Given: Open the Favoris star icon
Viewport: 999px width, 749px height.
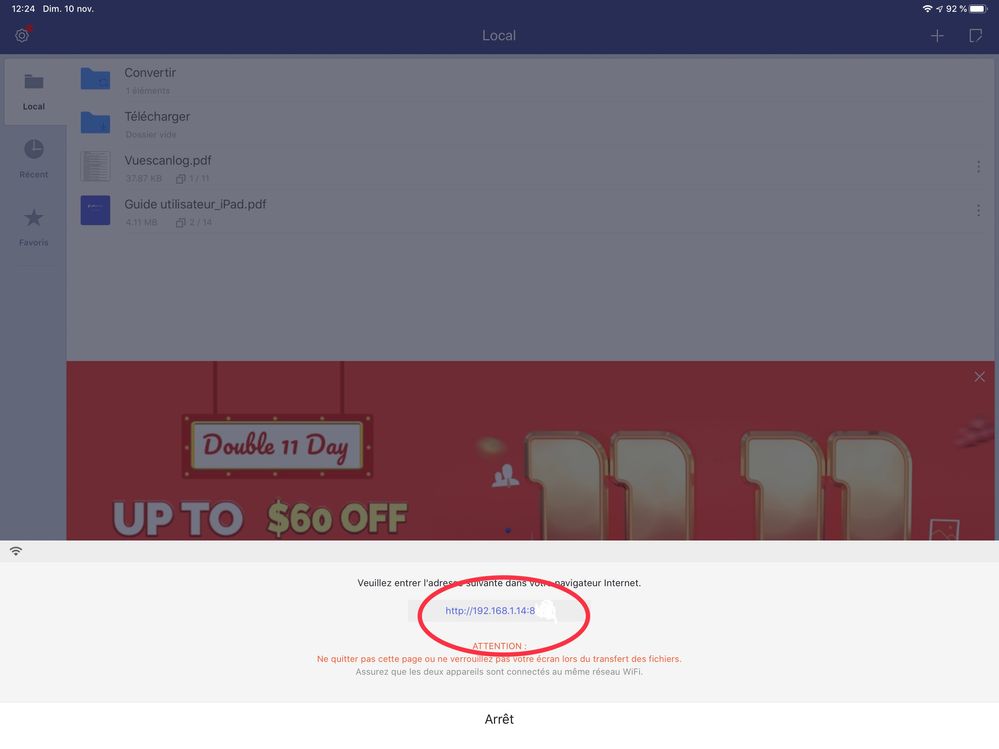Looking at the screenshot, I should [34, 218].
